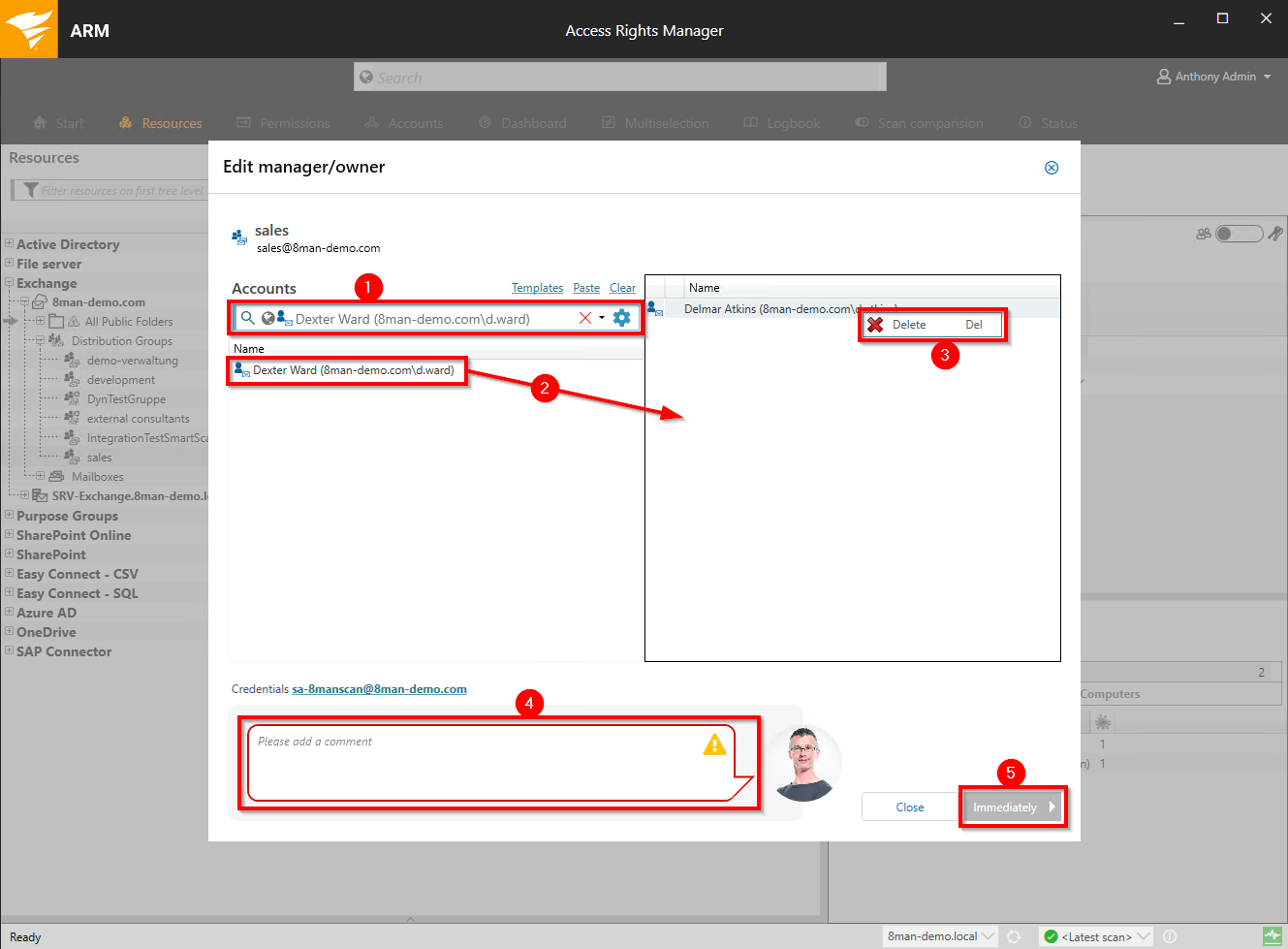
Task: Click the key icon beside the toggle
Action: pyautogui.click(x=1275, y=234)
